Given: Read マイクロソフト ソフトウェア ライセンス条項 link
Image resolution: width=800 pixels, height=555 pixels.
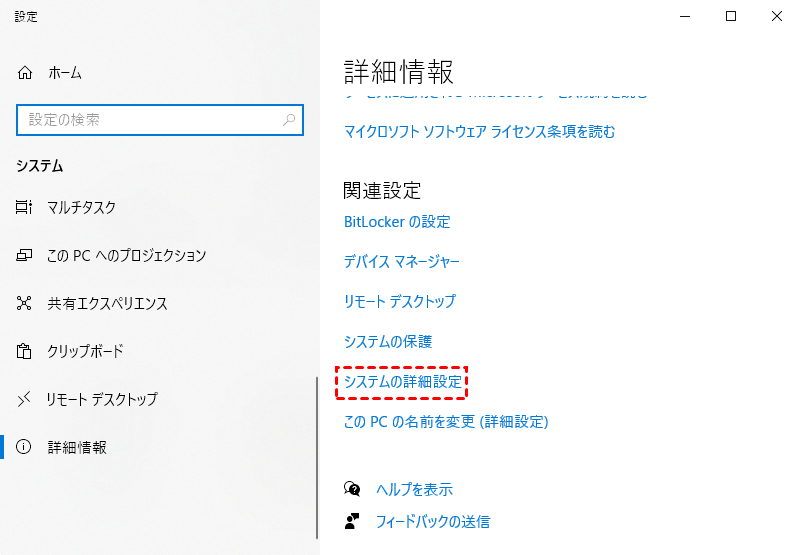Looking at the screenshot, I should point(480,132).
